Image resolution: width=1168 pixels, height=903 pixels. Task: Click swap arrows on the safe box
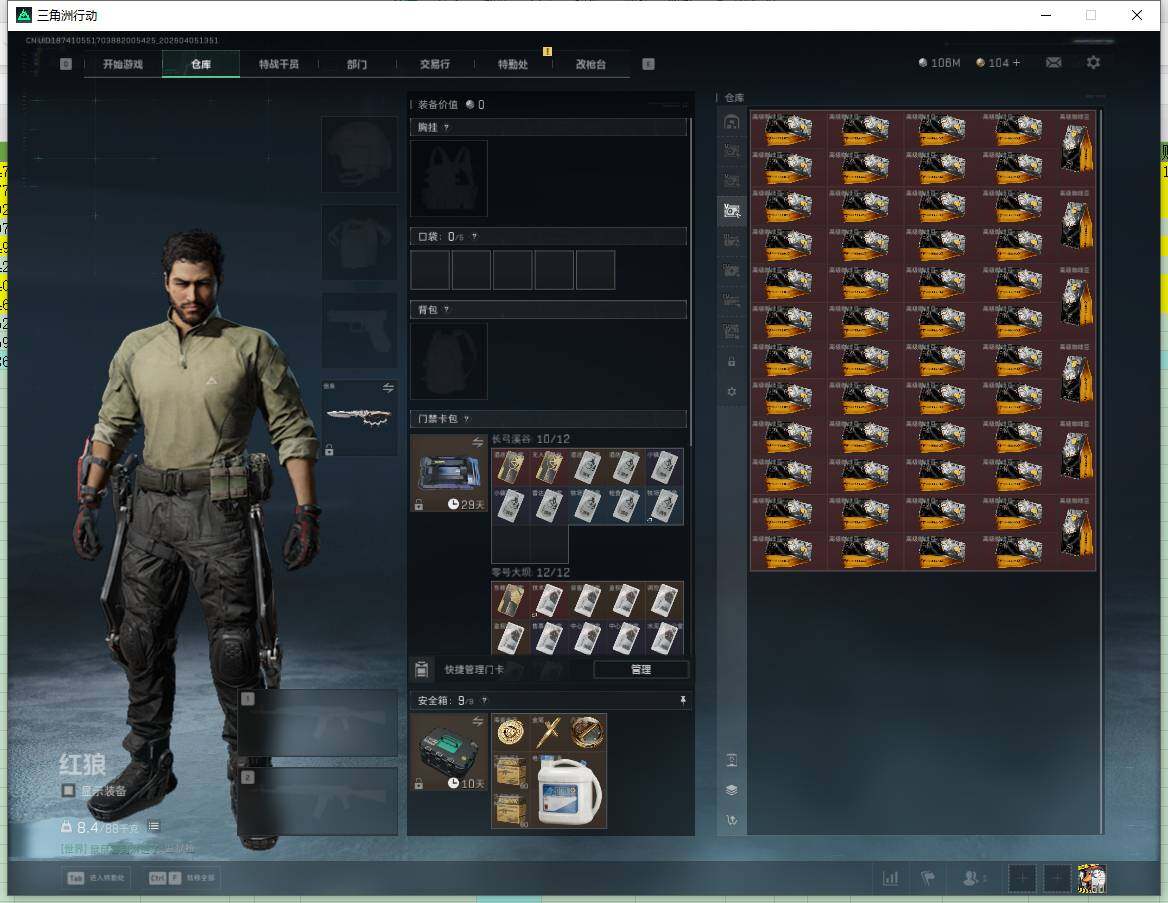coord(477,721)
